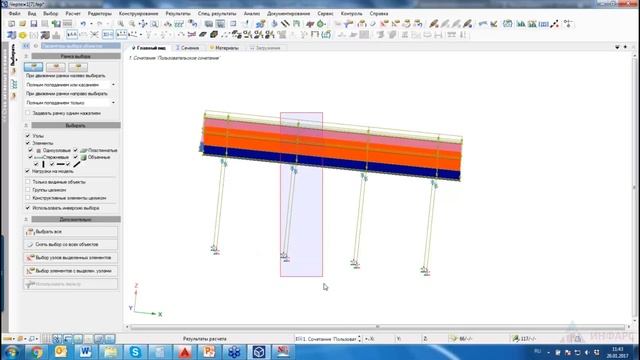
Task: Click the left sidebar green grid icon
Action: 13,84
